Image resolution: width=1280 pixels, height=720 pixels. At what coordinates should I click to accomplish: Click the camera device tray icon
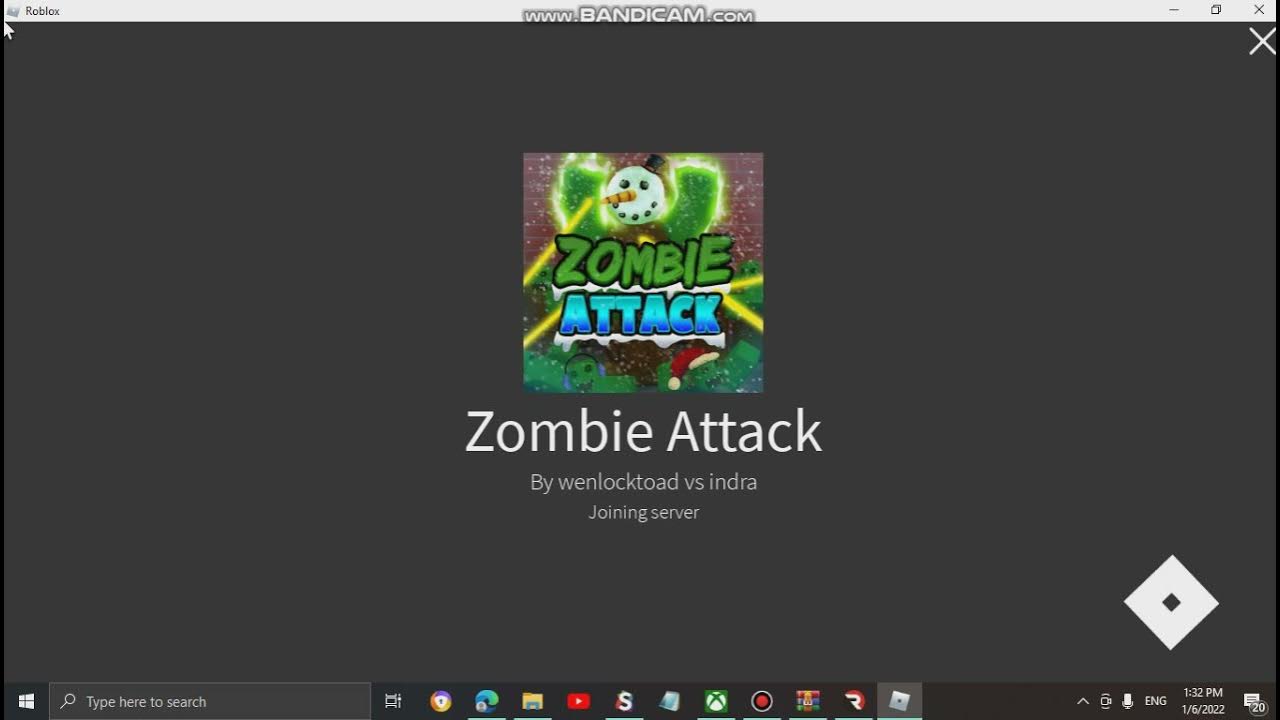point(1106,701)
